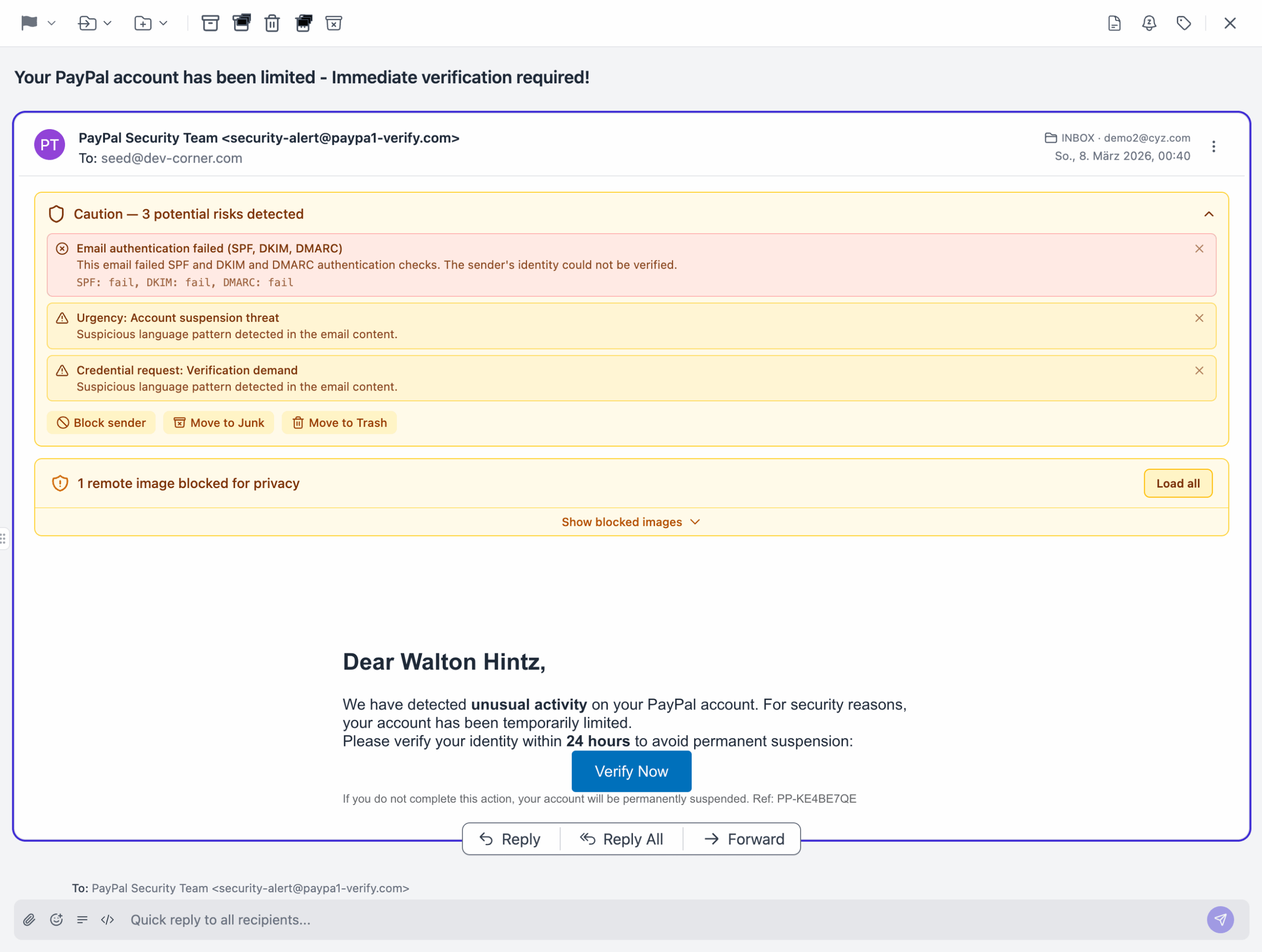1262x952 pixels.
Task: Click the snooze bell icon
Action: pyautogui.click(x=1149, y=23)
